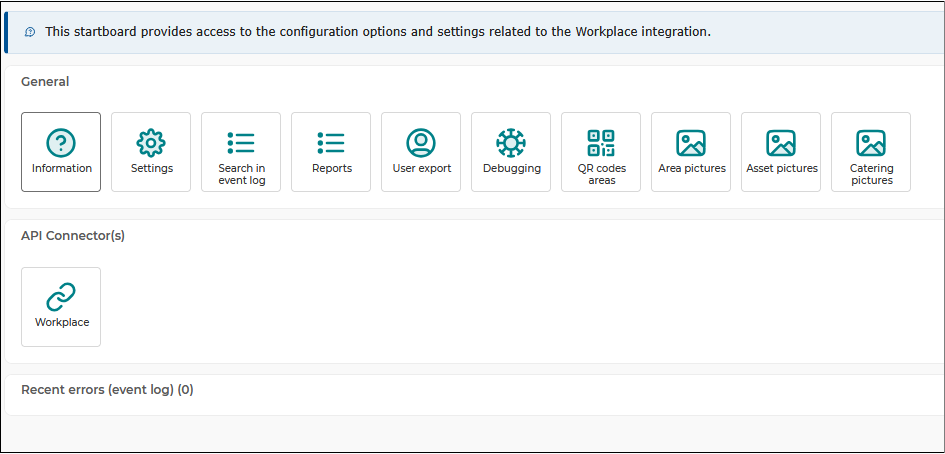Image resolution: width=945 pixels, height=454 pixels.
Task: Open the QR codes areas tile
Action: (601, 152)
